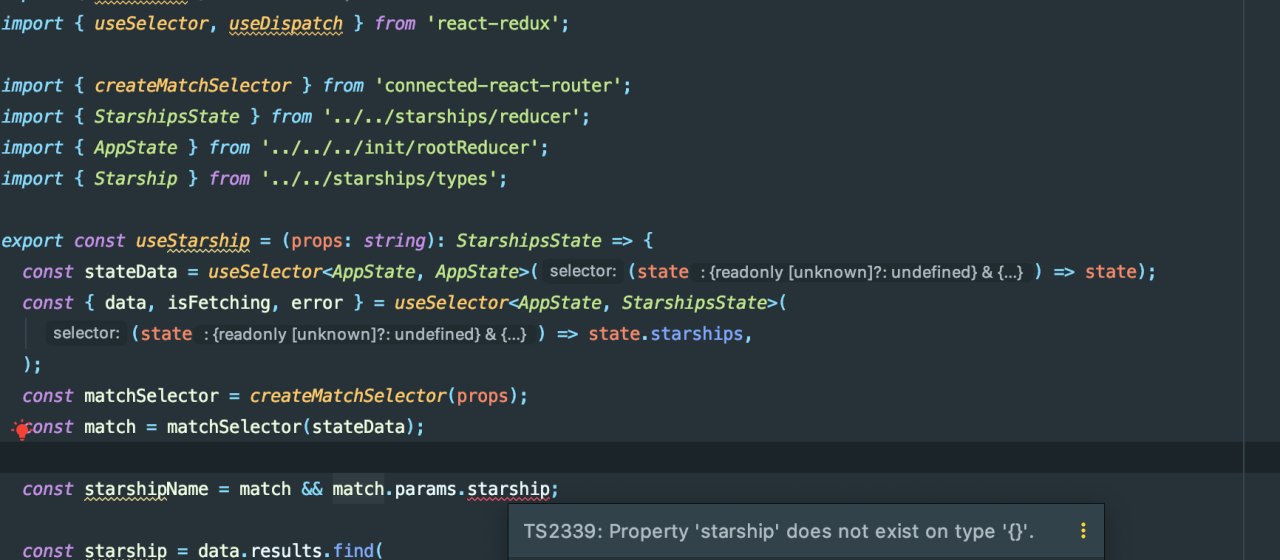Click the red quick-fix light bulb icon
Screen dimensions: 1280x560
tap(21, 430)
